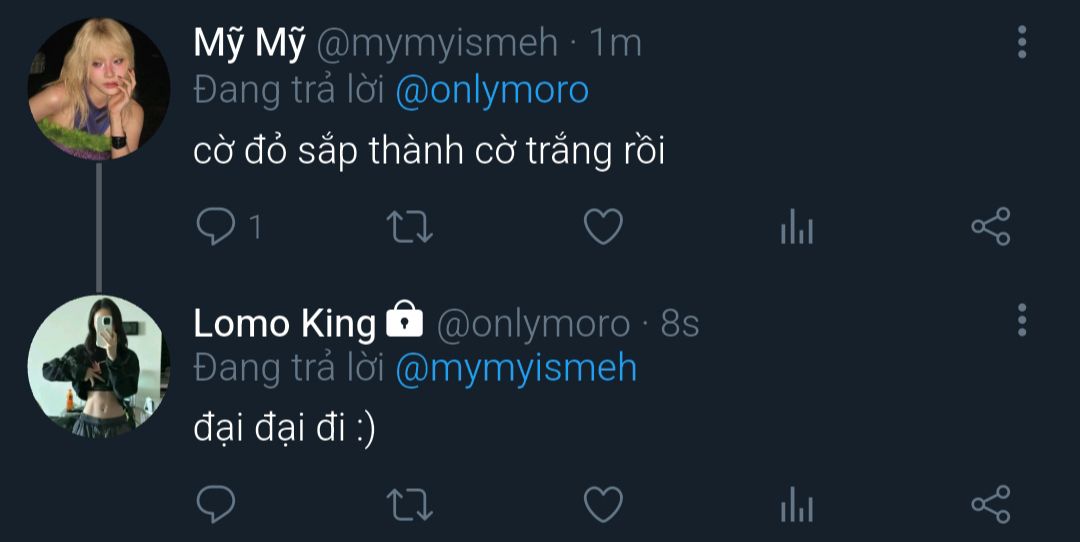Open more options on Mỹ Mỹ's tweet

tap(1021, 43)
